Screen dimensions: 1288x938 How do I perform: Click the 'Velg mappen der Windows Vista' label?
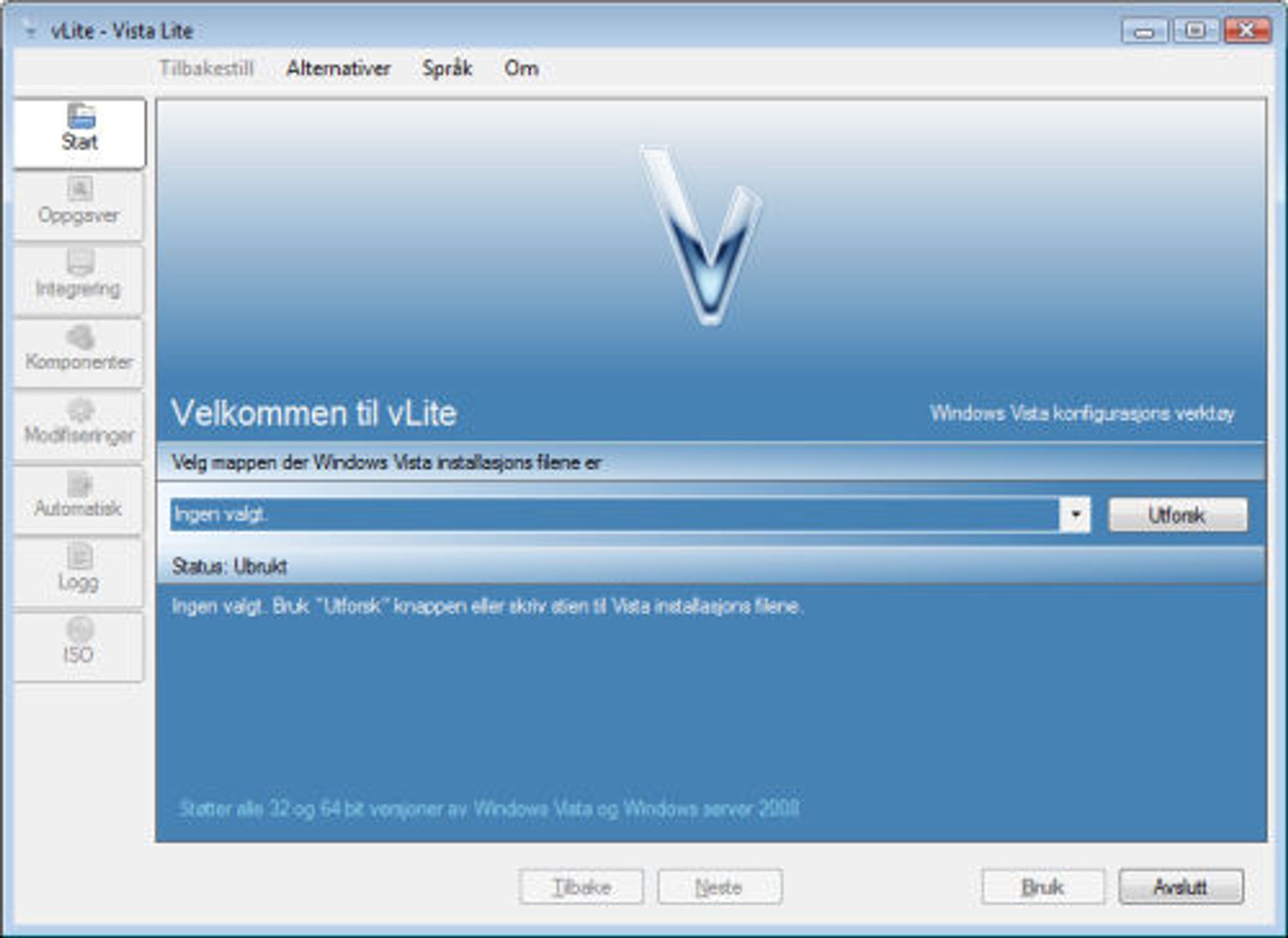[386, 463]
